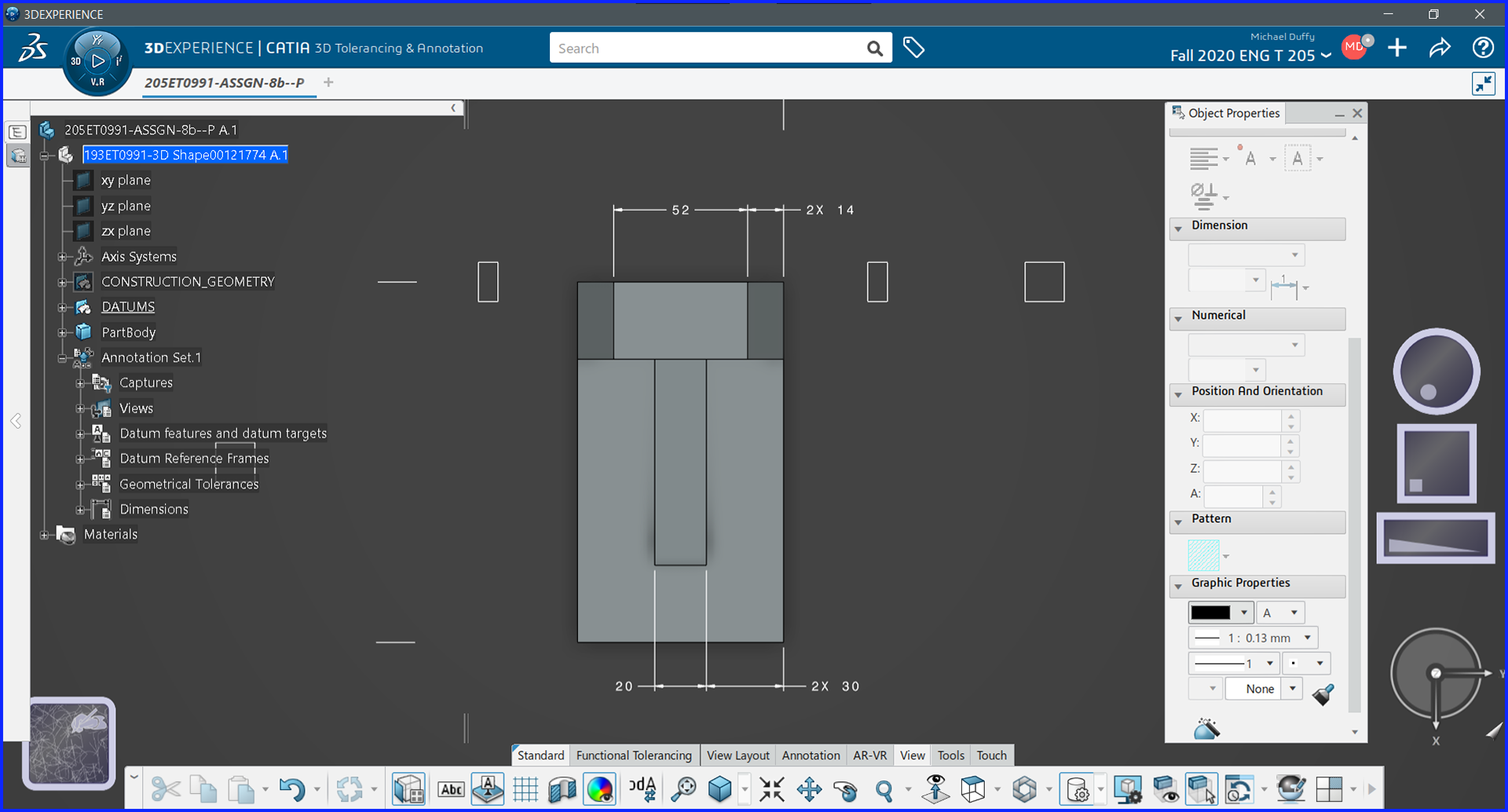Screen dimensions: 1508x812
Task: Open the tag search icon
Action: [x=913, y=48]
